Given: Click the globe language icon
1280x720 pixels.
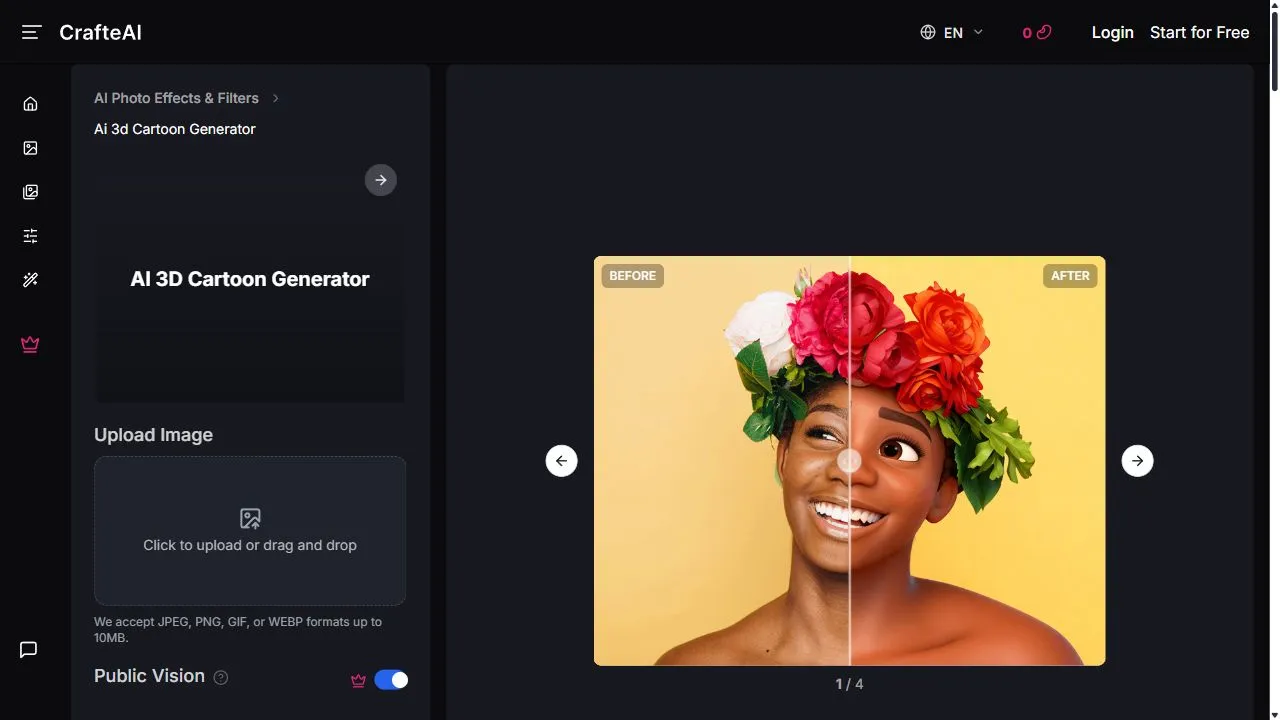Looking at the screenshot, I should coord(928,32).
